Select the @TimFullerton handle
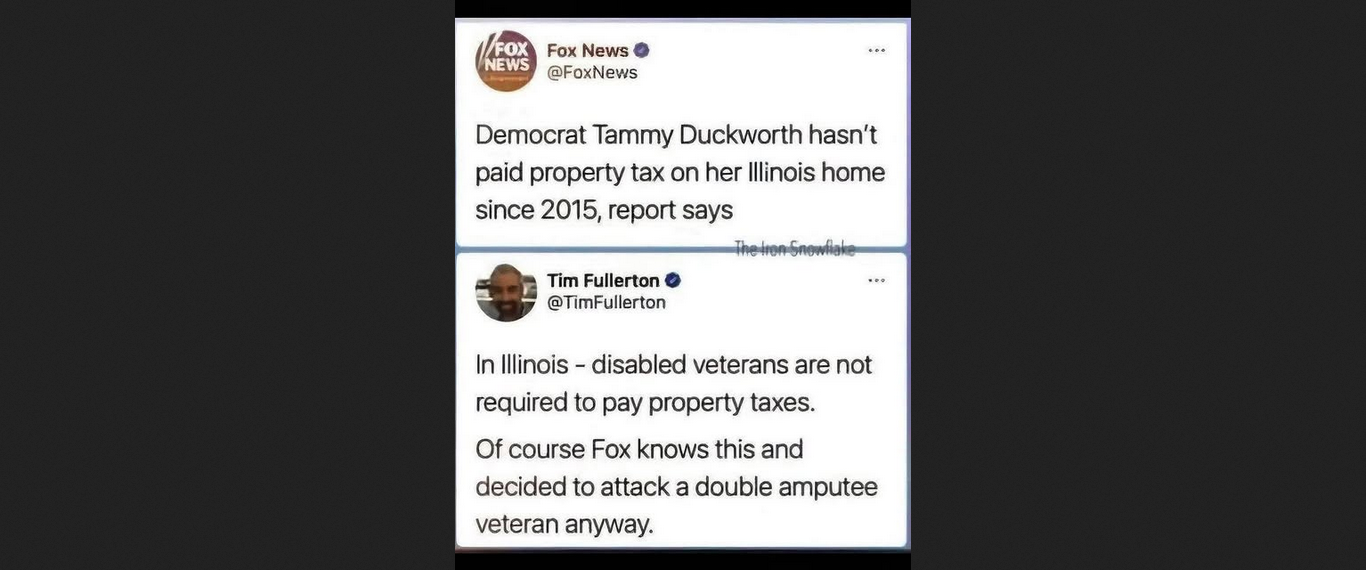 click(606, 302)
